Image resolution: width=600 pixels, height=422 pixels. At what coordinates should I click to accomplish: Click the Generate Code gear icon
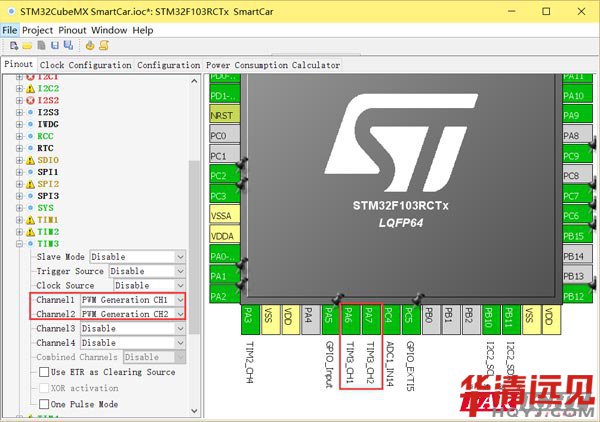(90, 46)
